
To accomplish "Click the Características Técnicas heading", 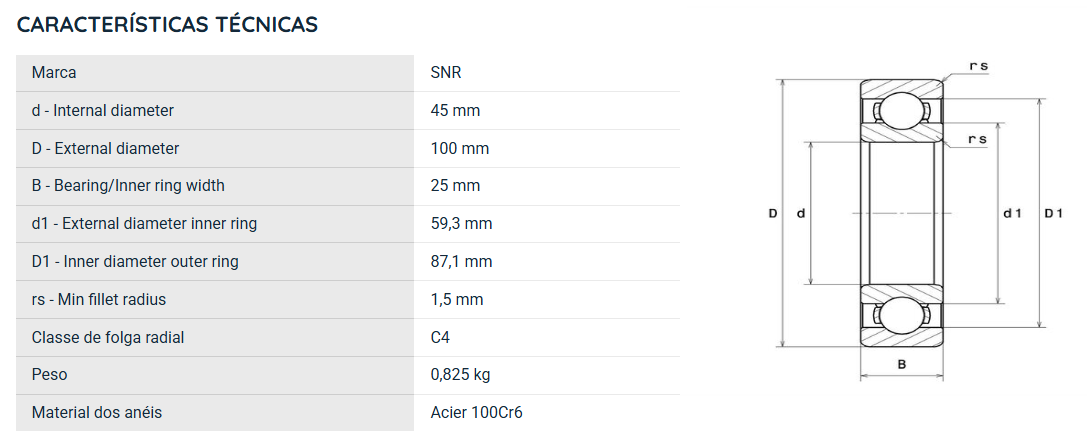I will click(167, 24).
